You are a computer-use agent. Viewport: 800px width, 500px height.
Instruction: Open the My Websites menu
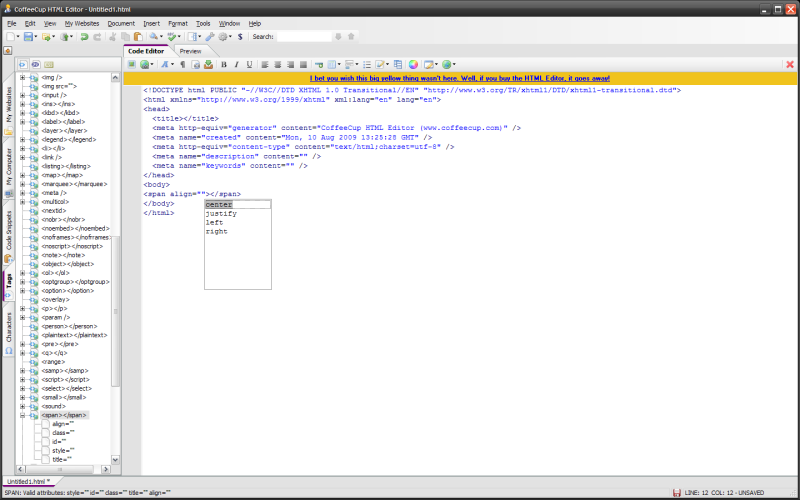(82, 23)
